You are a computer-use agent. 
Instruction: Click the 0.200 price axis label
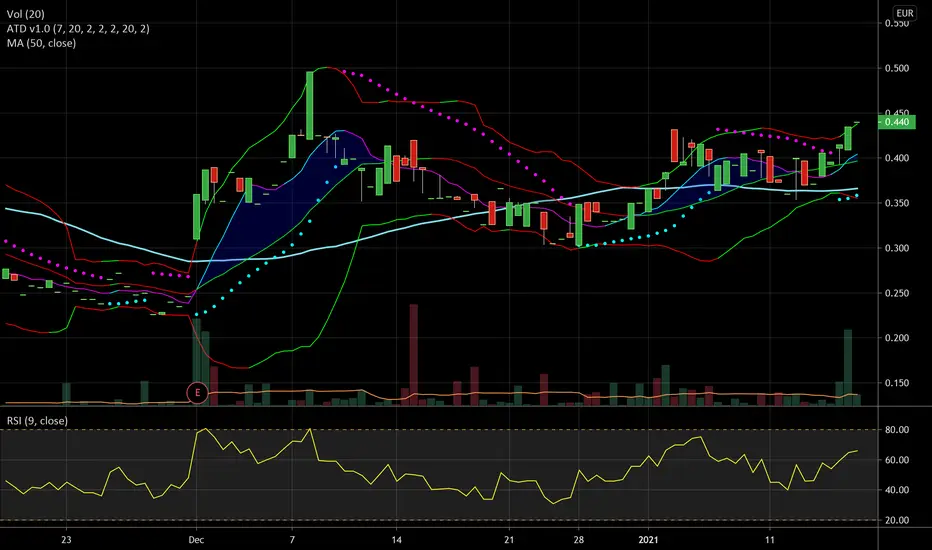[897, 338]
